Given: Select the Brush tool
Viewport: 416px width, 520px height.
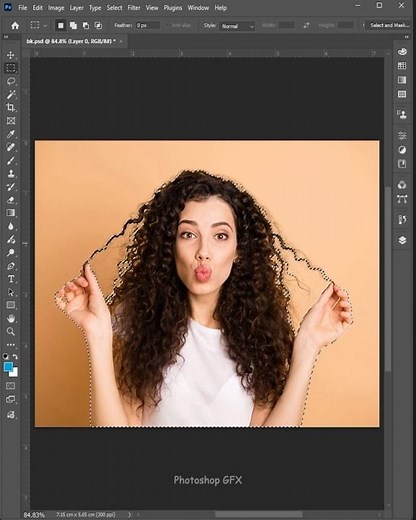Looking at the screenshot, I should click(11, 160).
